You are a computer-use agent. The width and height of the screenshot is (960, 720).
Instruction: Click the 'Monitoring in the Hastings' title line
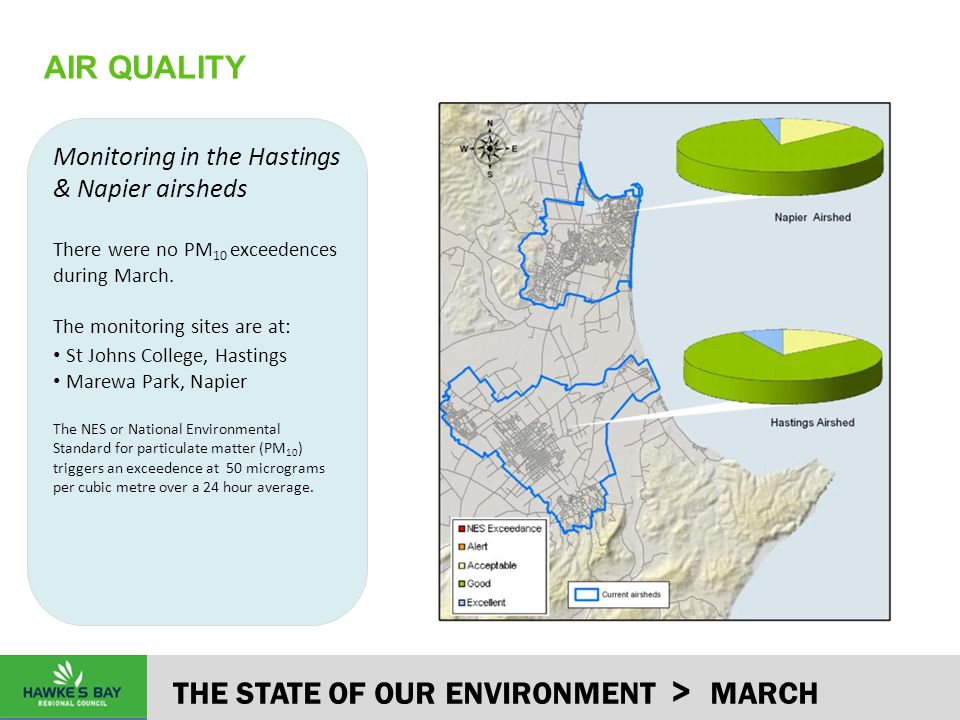197,157
